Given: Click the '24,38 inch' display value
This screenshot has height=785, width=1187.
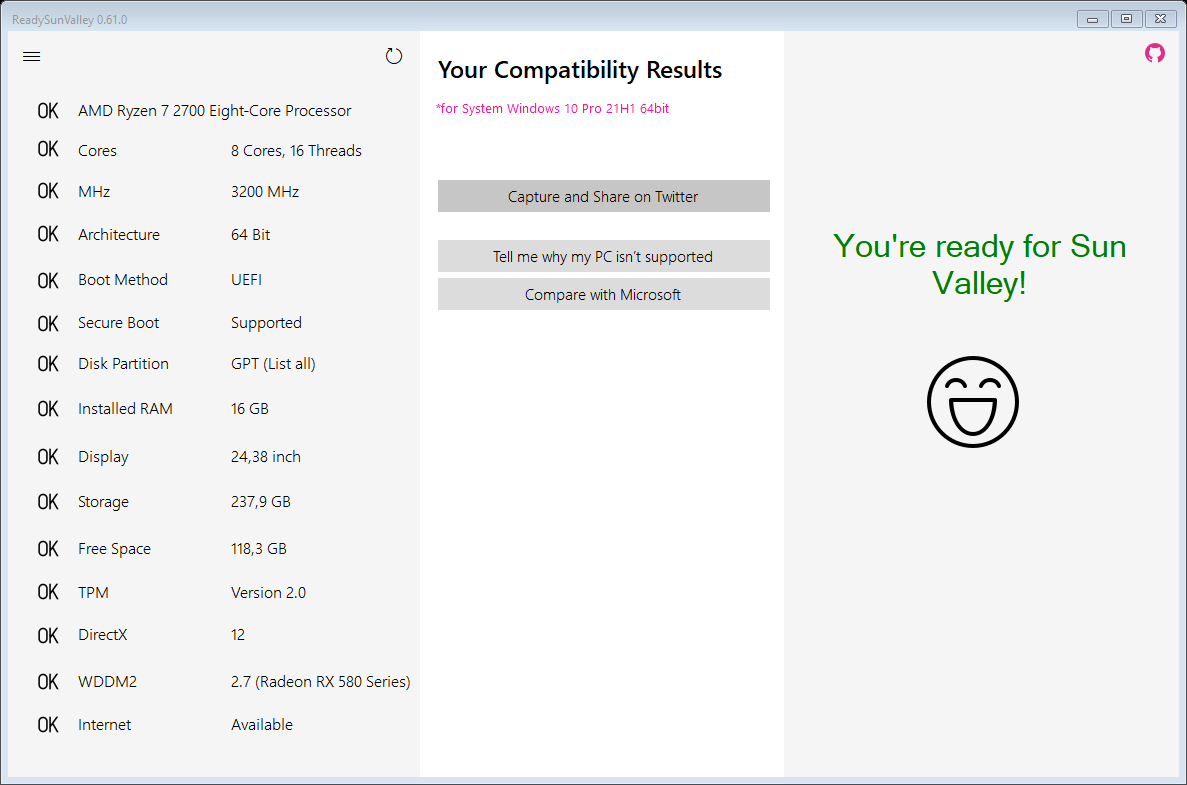Looking at the screenshot, I should (x=266, y=457).
